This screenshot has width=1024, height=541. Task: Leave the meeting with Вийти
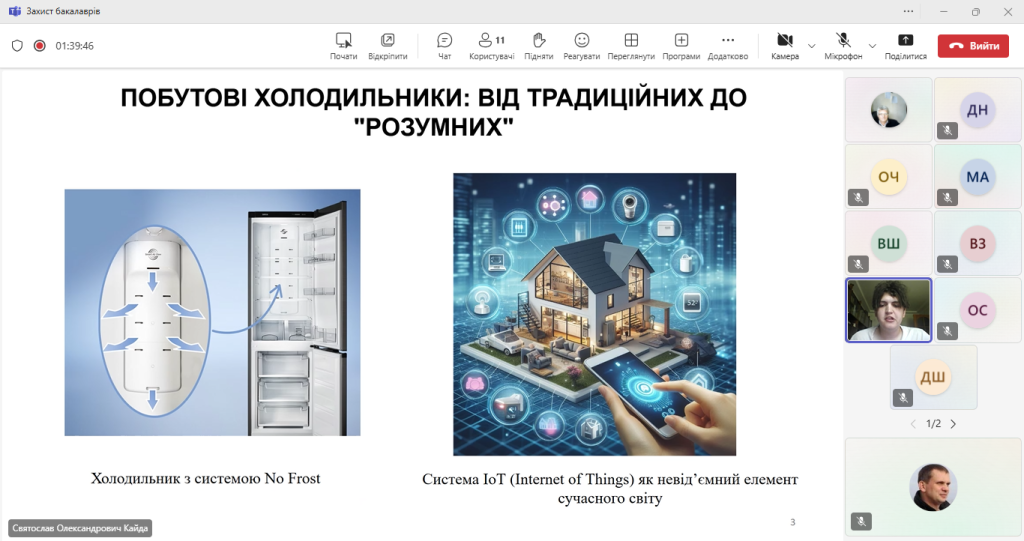point(973,46)
